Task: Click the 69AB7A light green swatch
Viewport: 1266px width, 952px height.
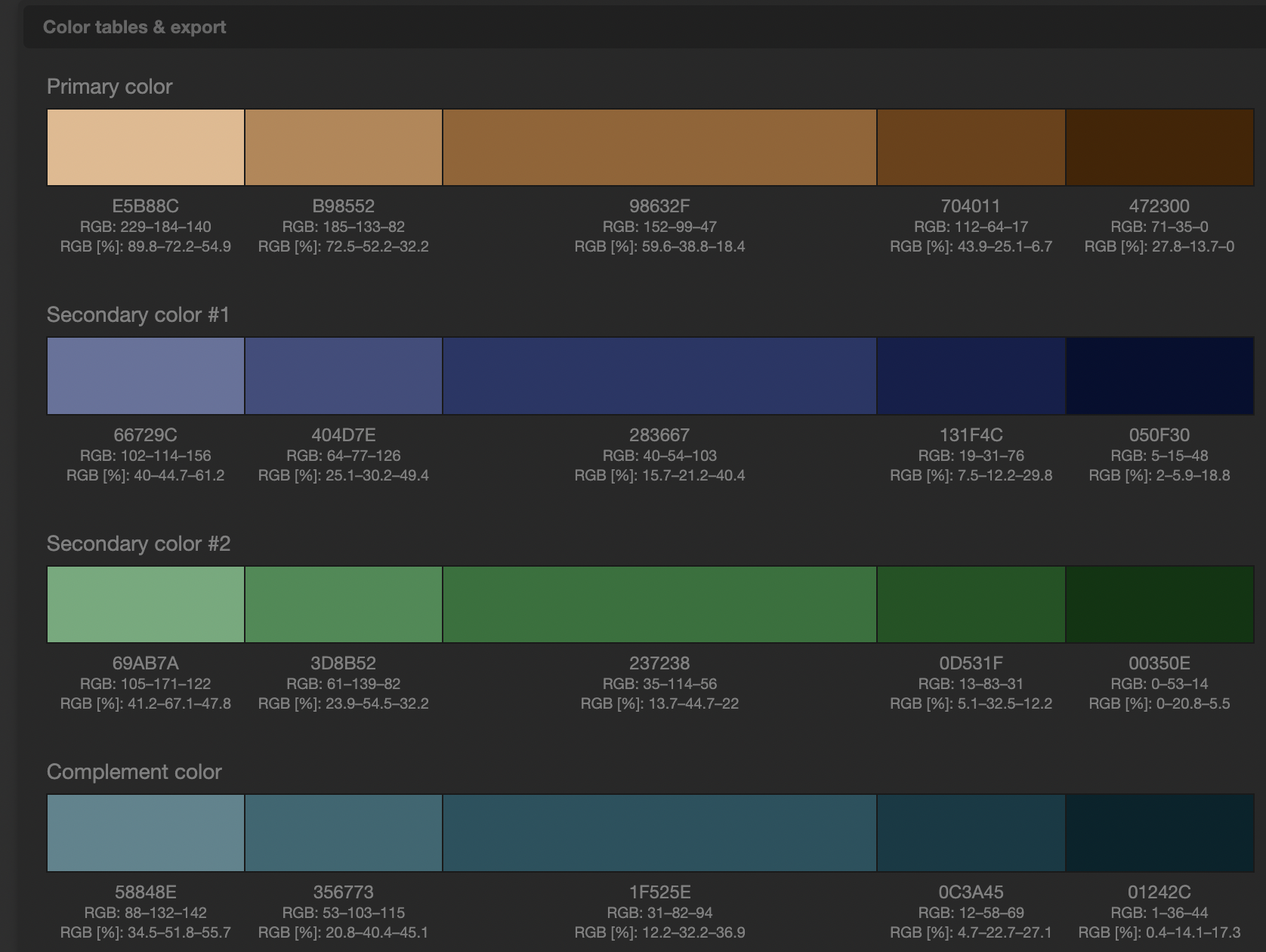Action: pos(145,604)
